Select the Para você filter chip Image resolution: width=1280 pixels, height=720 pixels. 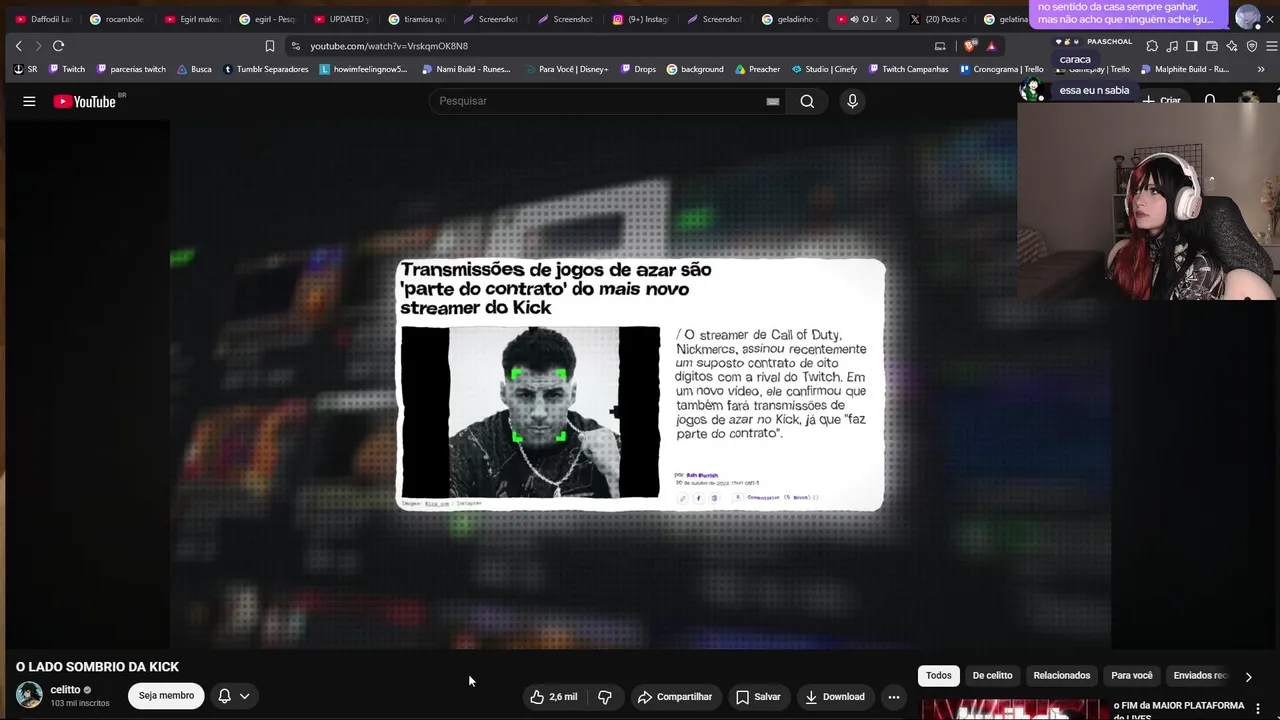[1132, 676]
